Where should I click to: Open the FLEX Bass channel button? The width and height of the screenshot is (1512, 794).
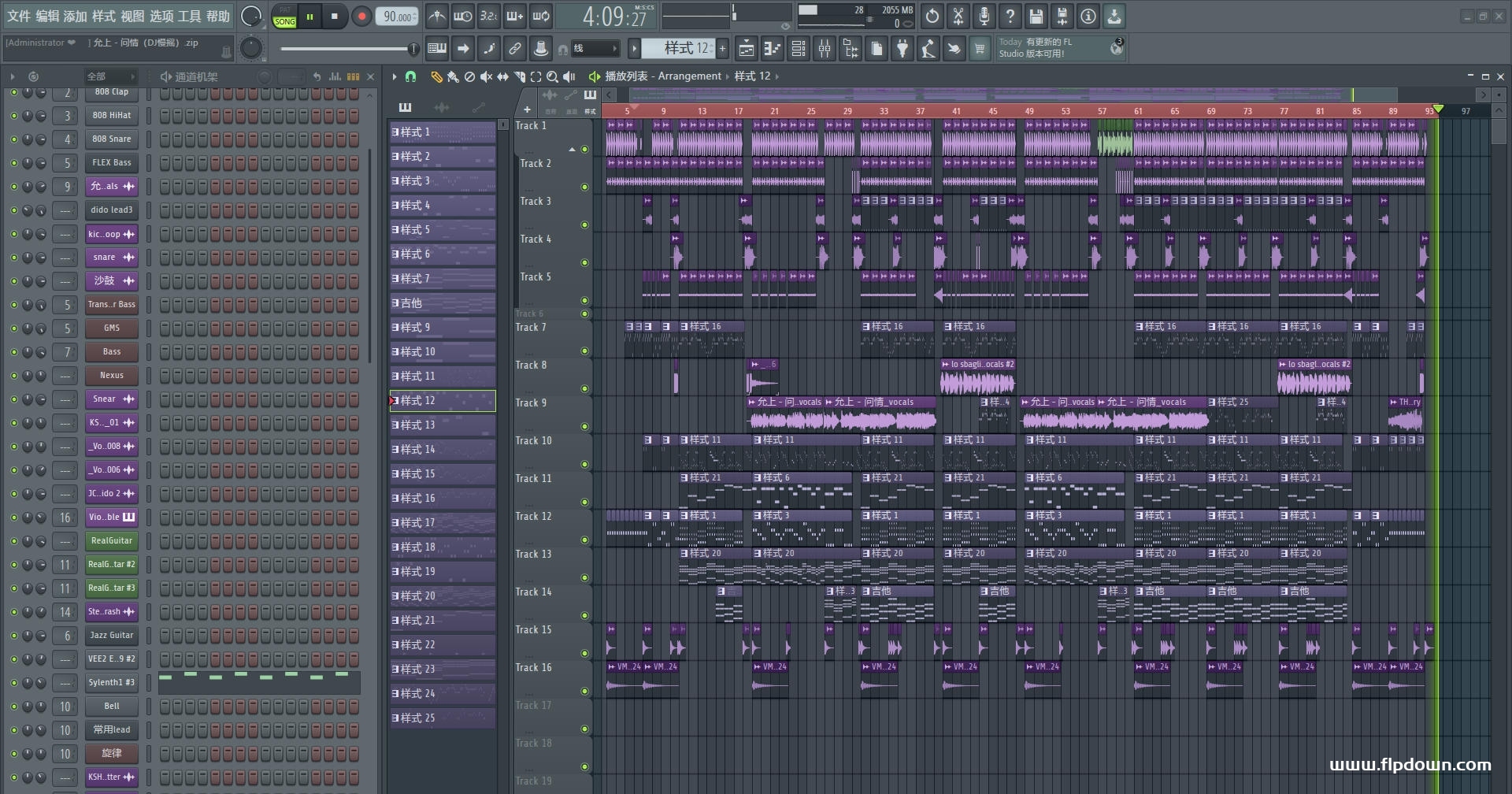tap(112, 163)
